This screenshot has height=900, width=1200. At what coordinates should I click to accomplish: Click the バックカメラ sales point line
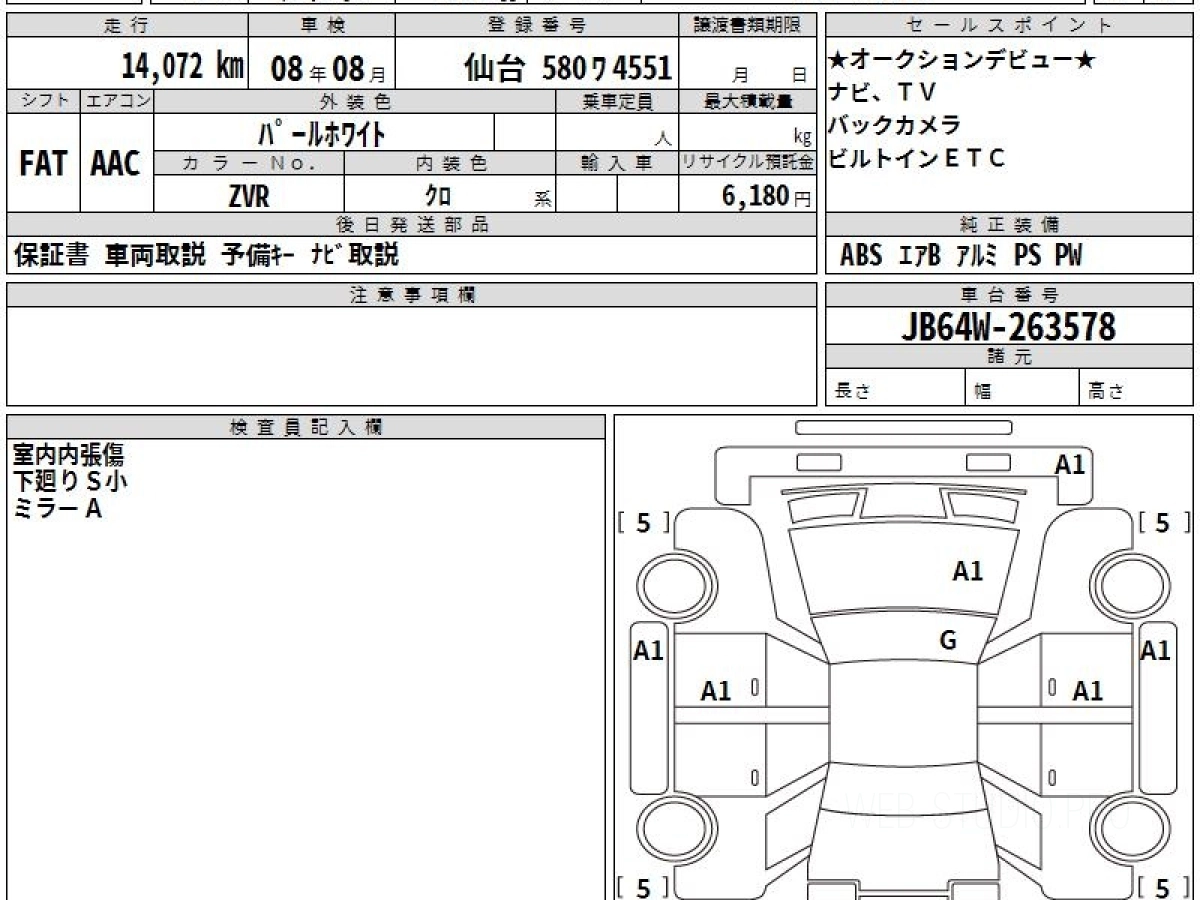click(x=895, y=125)
